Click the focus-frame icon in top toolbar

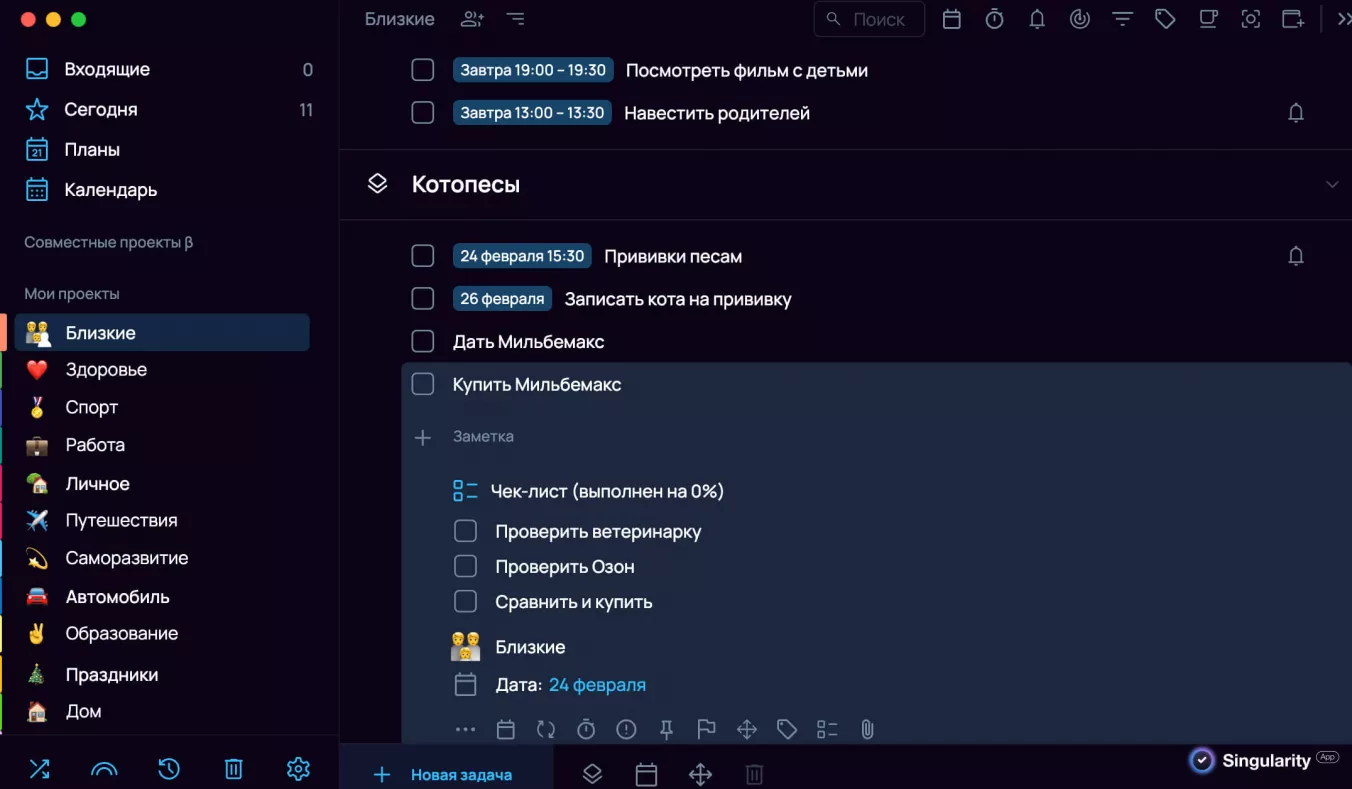(x=1250, y=19)
